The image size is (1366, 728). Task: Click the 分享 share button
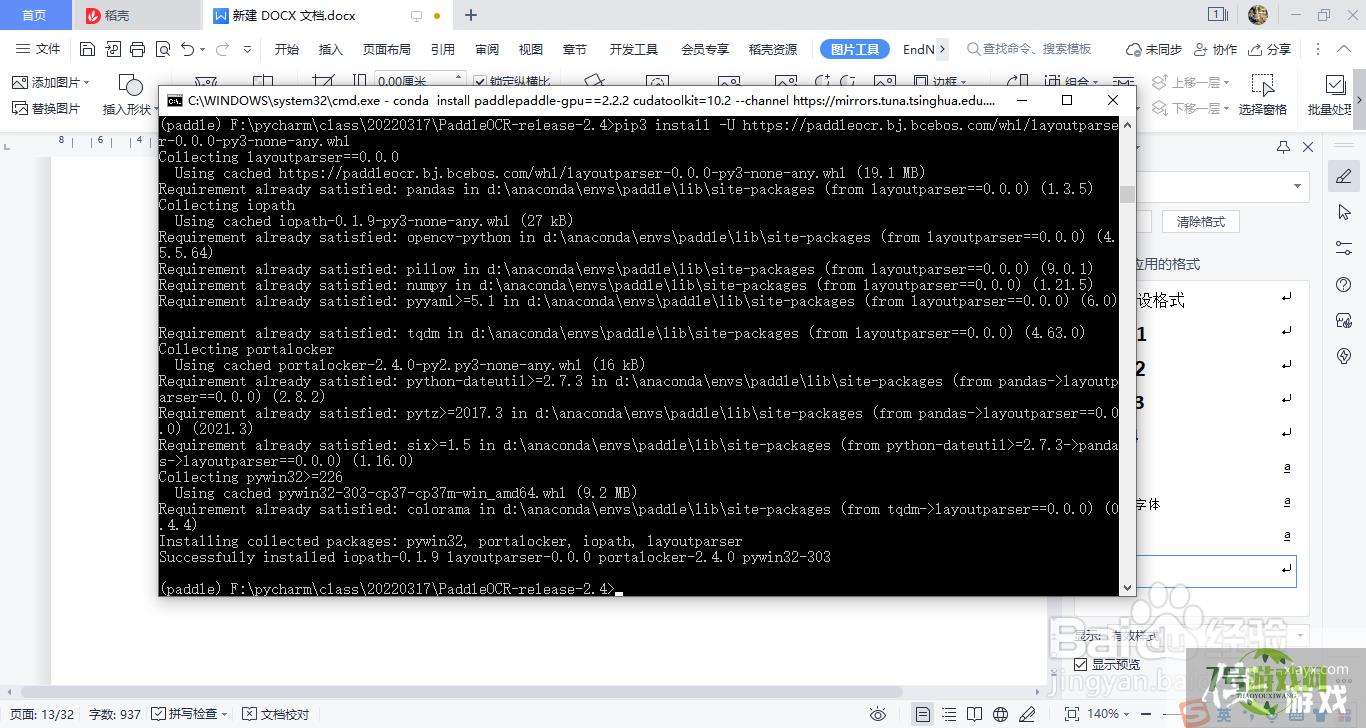(1270, 49)
